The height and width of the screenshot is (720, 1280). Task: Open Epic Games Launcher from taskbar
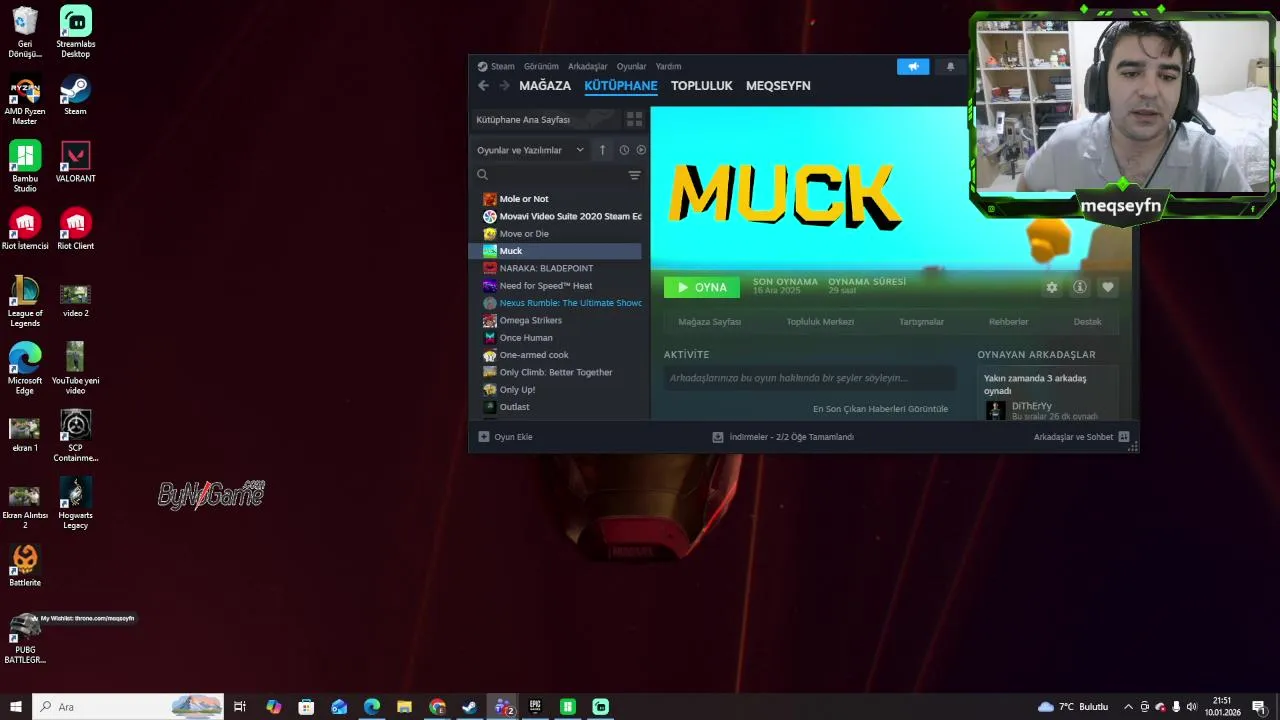point(535,707)
